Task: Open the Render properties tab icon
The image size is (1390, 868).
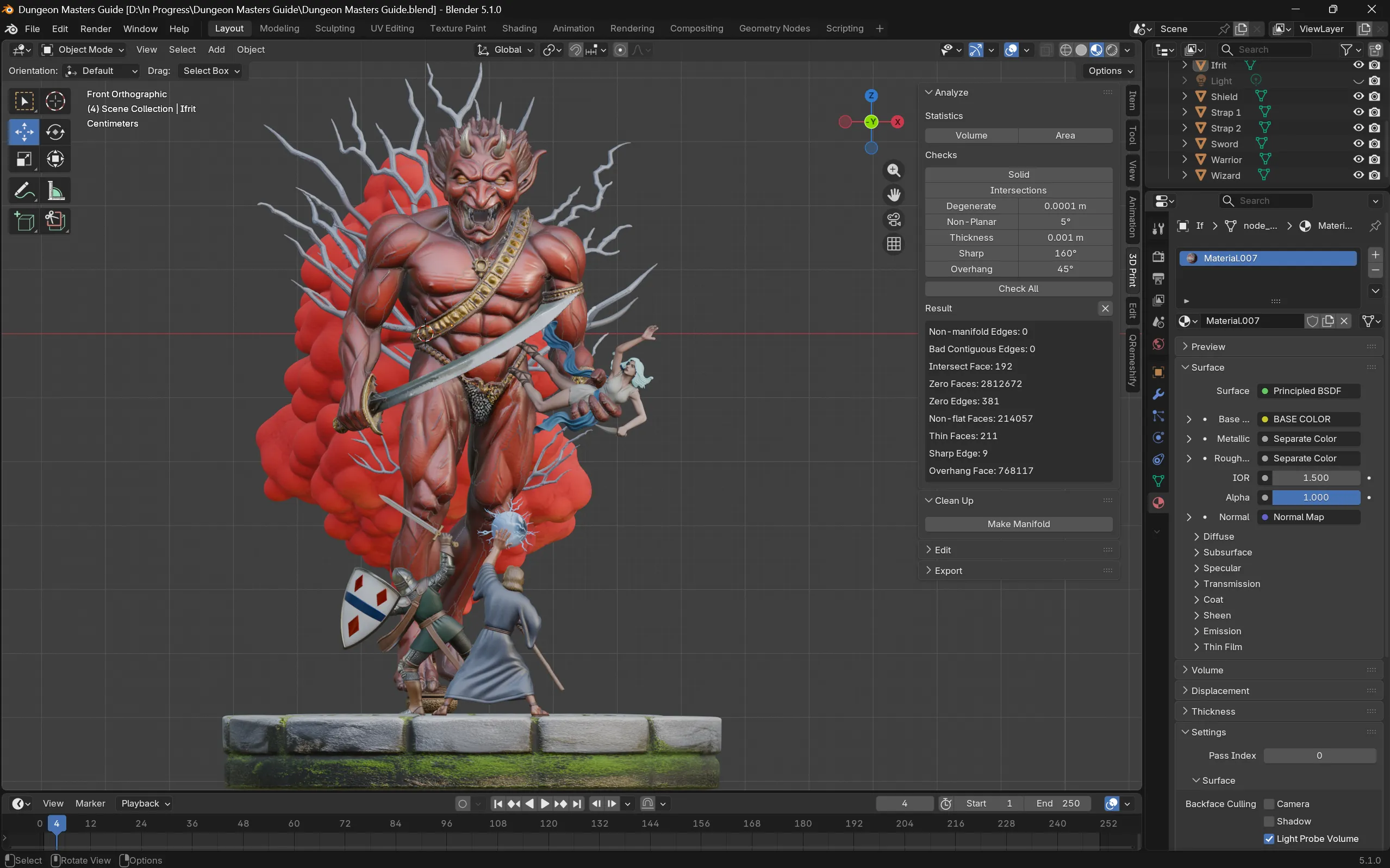Action: pyautogui.click(x=1158, y=257)
